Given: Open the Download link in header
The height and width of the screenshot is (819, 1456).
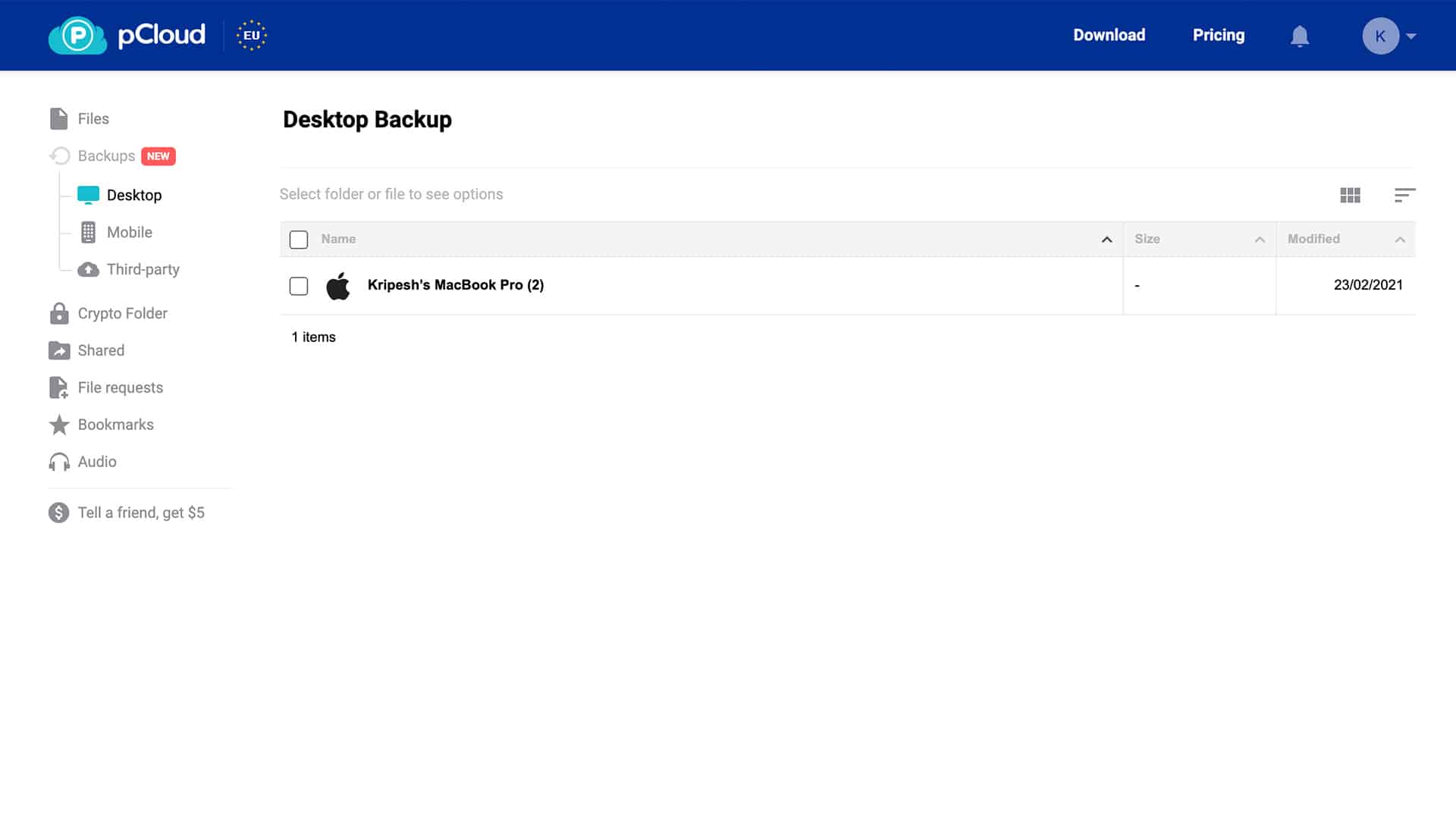Looking at the screenshot, I should [1109, 35].
